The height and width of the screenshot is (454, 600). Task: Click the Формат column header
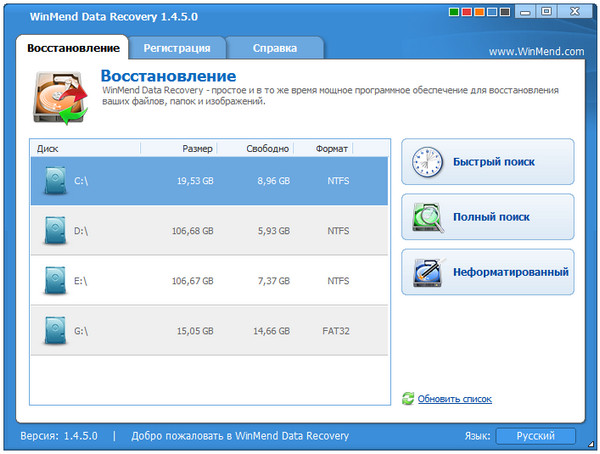[331, 149]
